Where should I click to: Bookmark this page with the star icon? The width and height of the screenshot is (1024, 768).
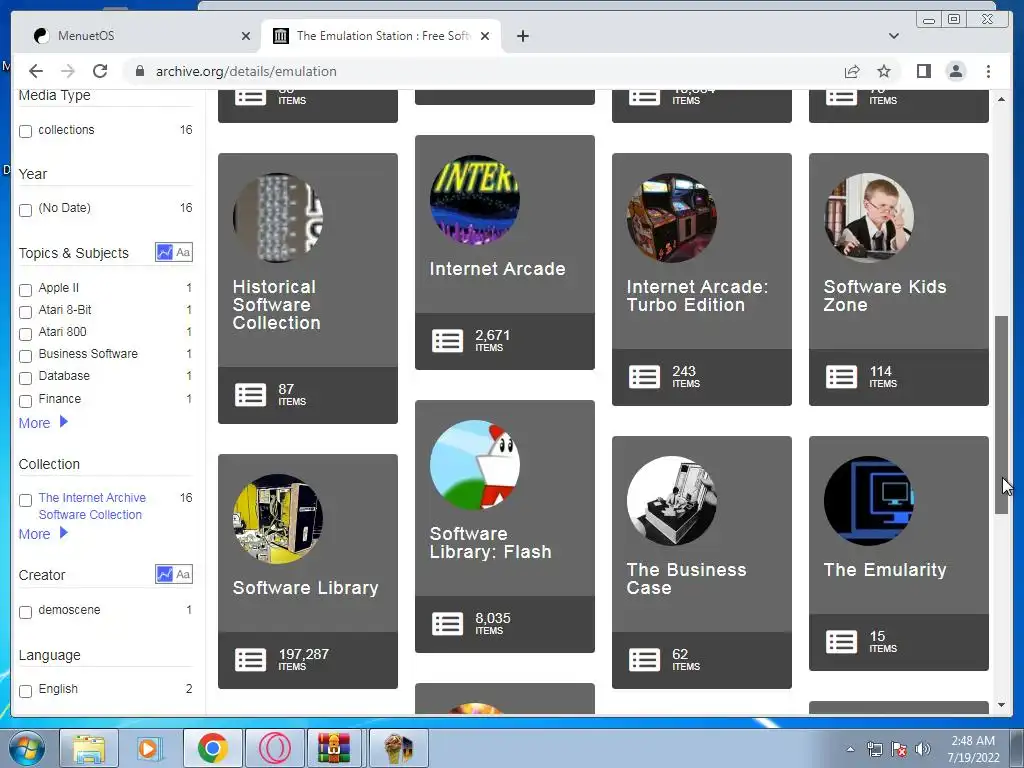tap(884, 71)
